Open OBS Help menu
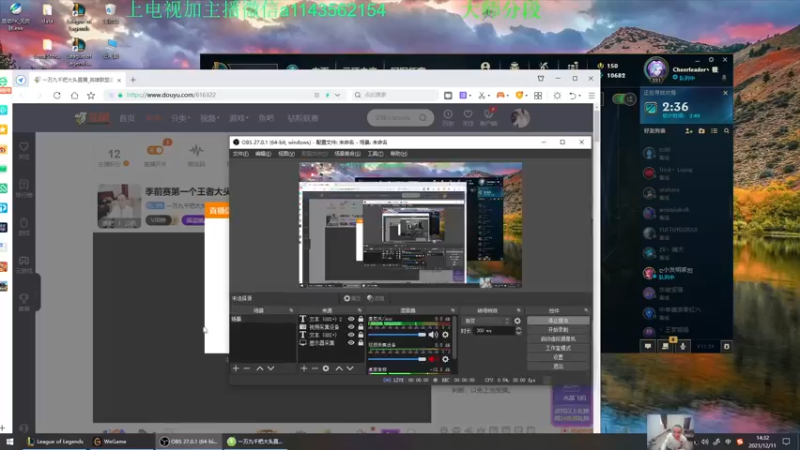The image size is (800, 450). tap(398, 154)
